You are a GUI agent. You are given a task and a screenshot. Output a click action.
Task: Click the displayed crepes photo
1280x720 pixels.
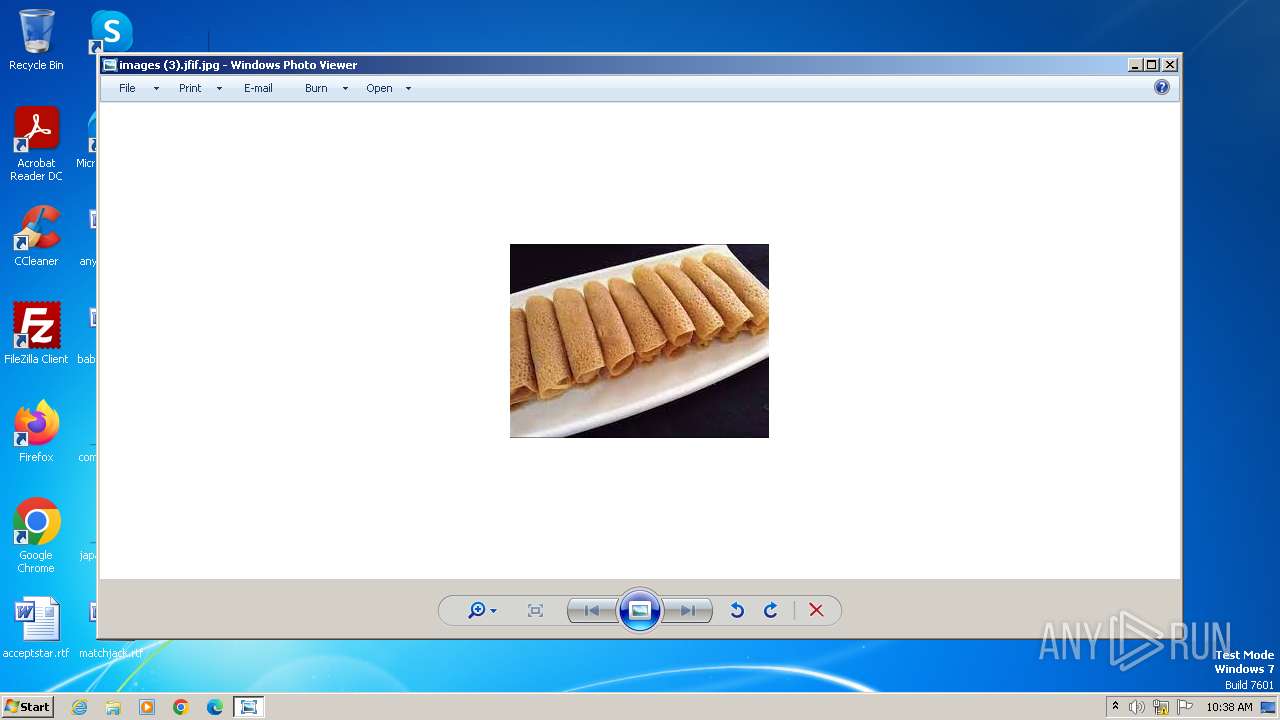(639, 341)
